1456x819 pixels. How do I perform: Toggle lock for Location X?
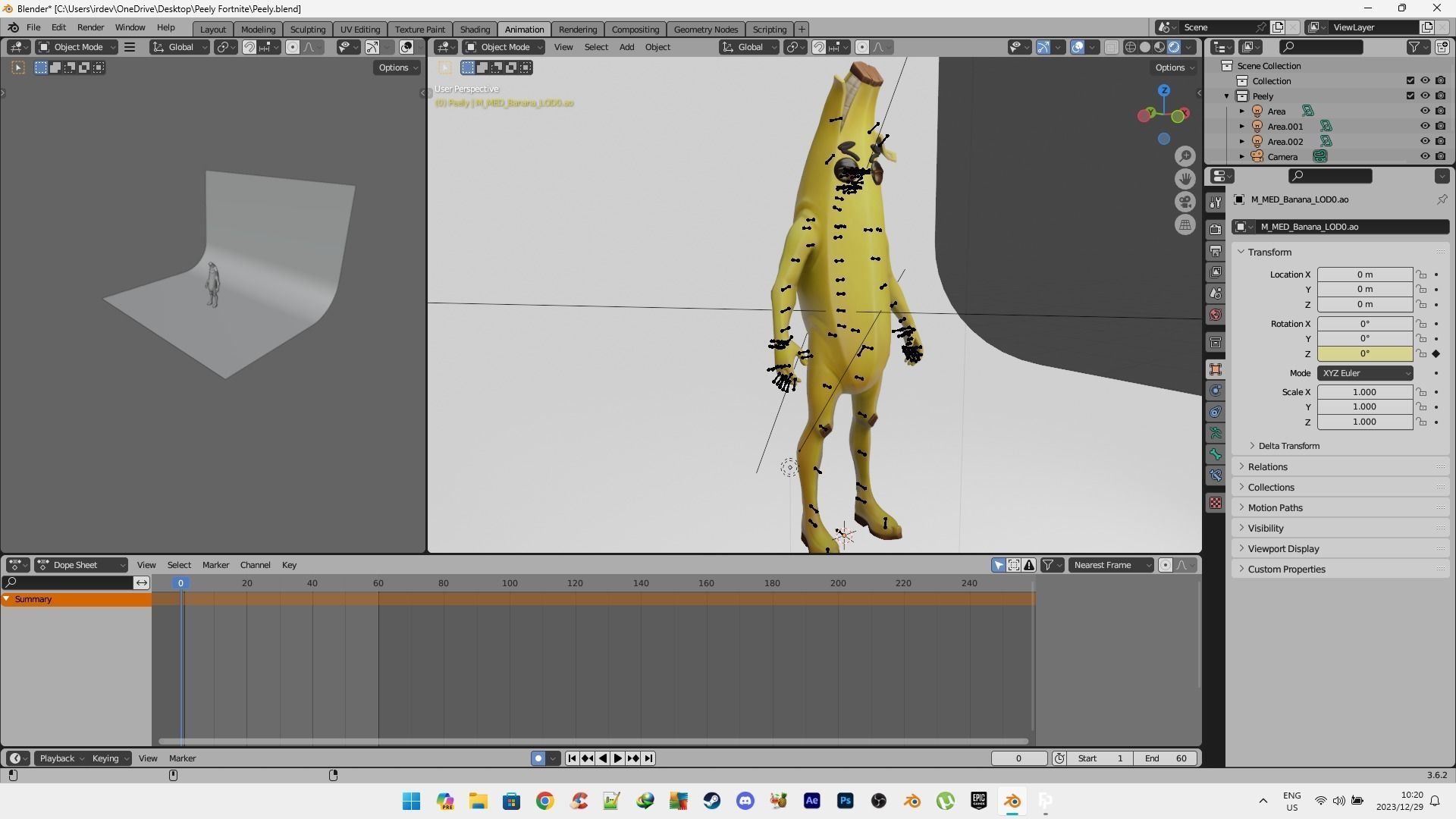click(1422, 275)
